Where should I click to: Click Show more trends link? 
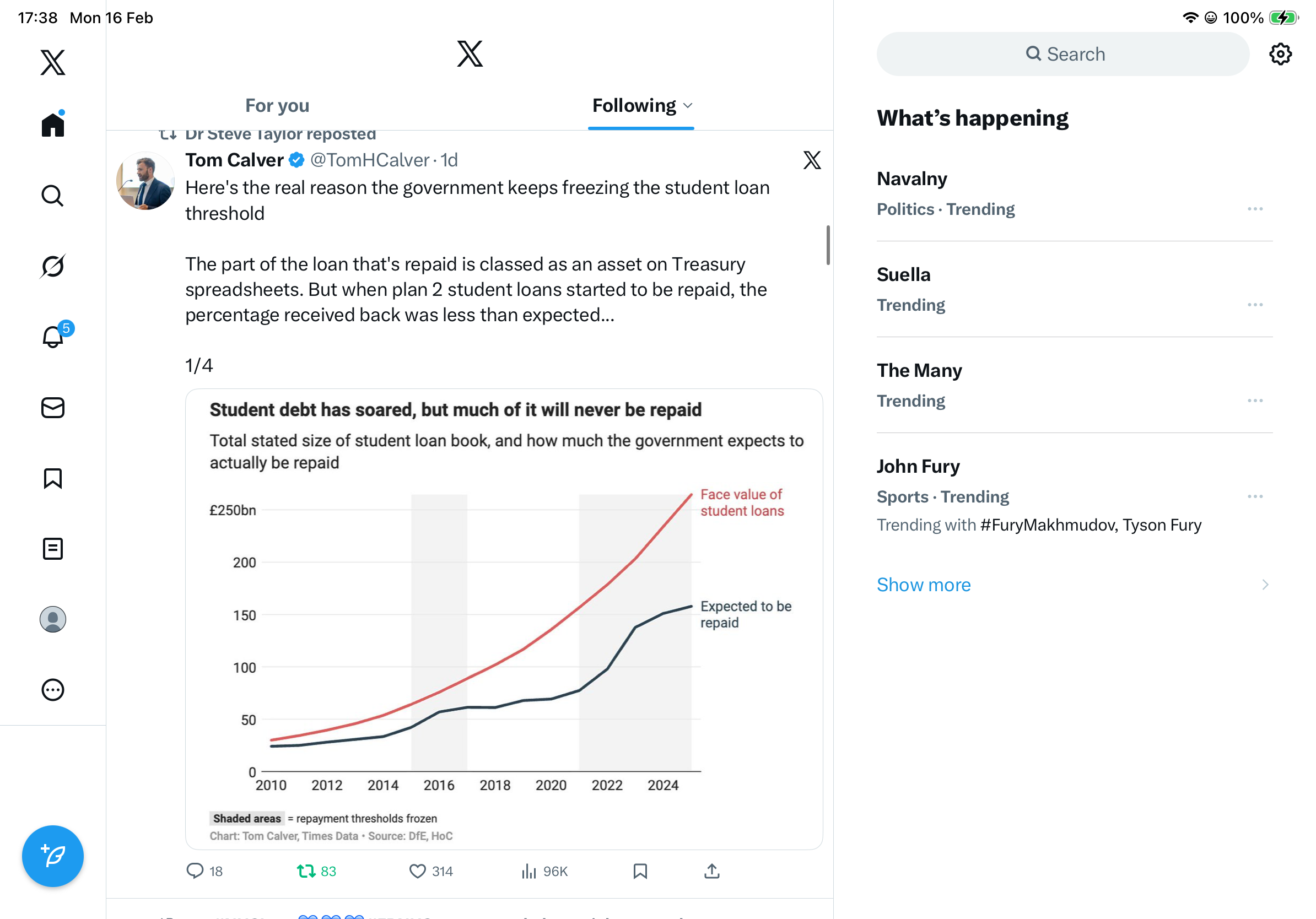924,585
